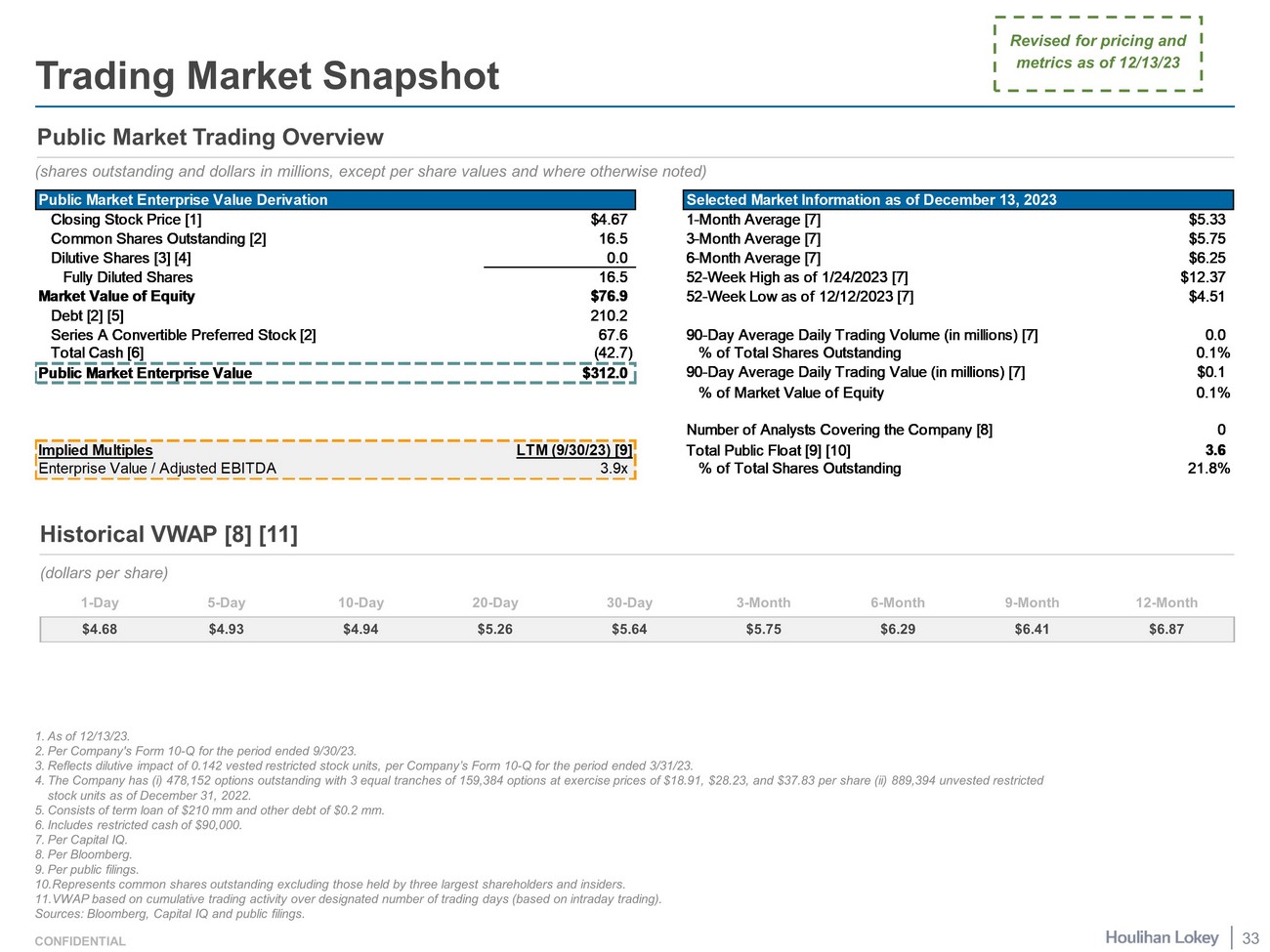Click the Selected Market Information header bar
The width and height of the screenshot is (1270, 952).
(x=957, y=200)
